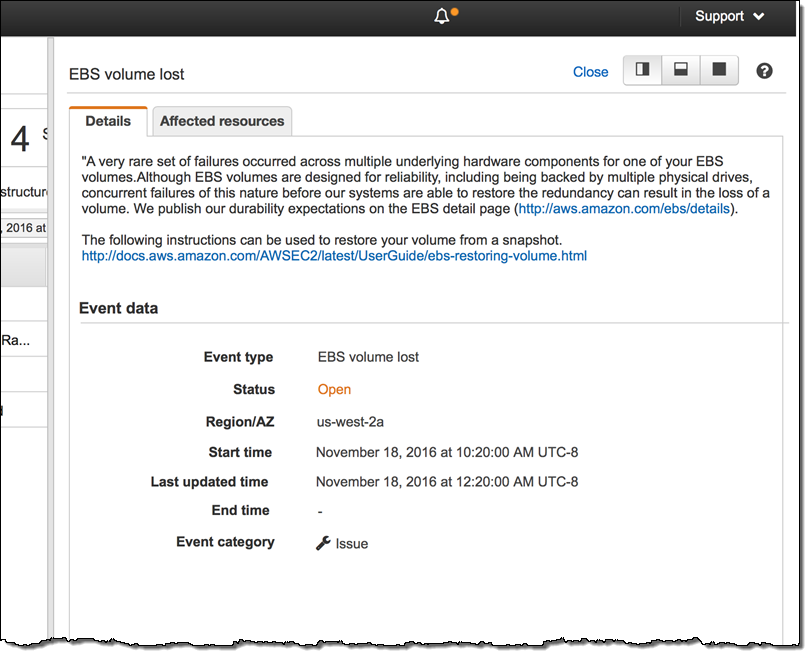The image size is (810, 656).
Task: Click the EBS volume lost panel title
Action: pos(126,74)
